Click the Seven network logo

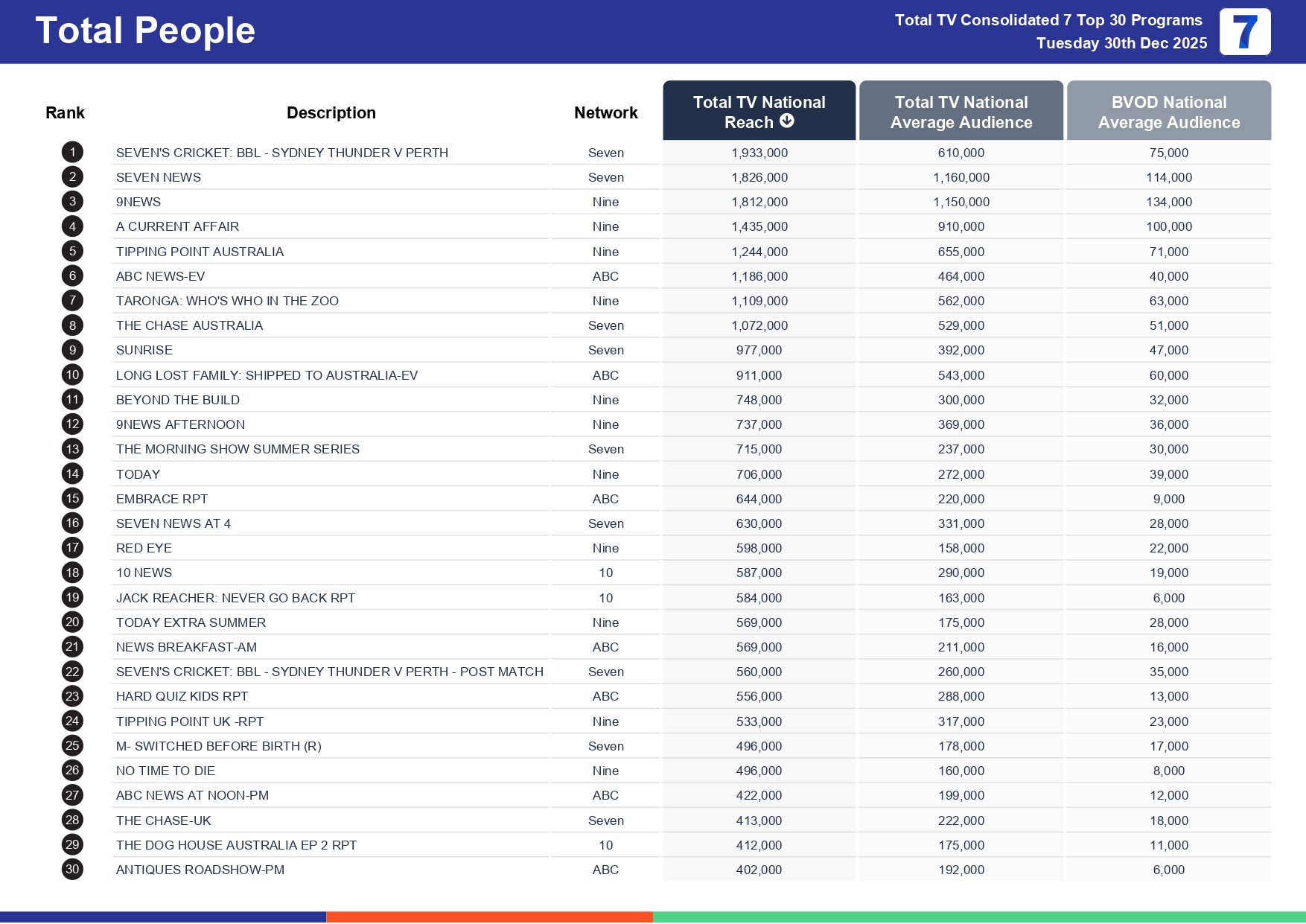click(x=1245, y=32)
